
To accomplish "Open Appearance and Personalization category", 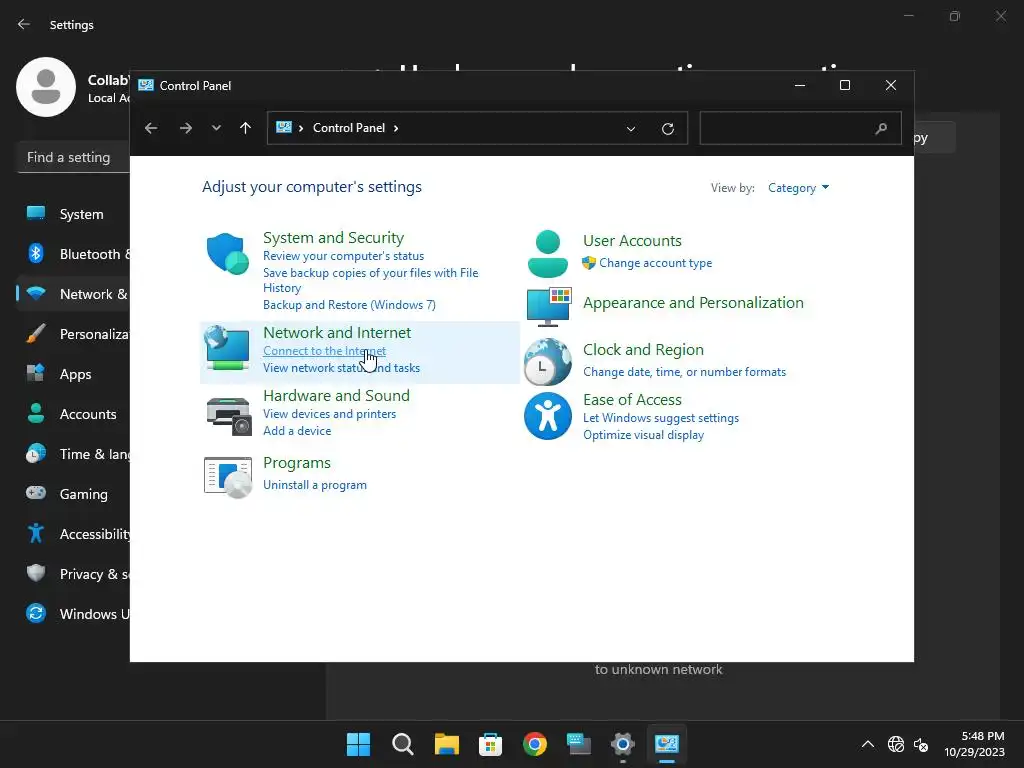I will point(693,303).
